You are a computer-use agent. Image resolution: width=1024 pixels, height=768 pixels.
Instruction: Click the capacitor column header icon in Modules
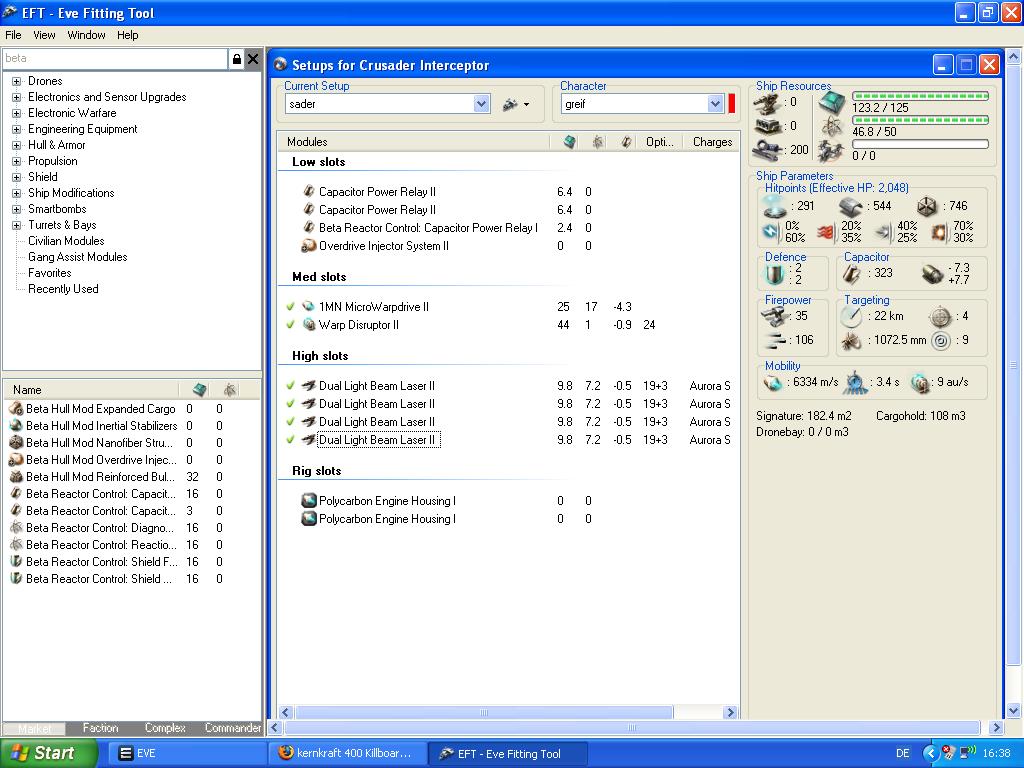626,142
